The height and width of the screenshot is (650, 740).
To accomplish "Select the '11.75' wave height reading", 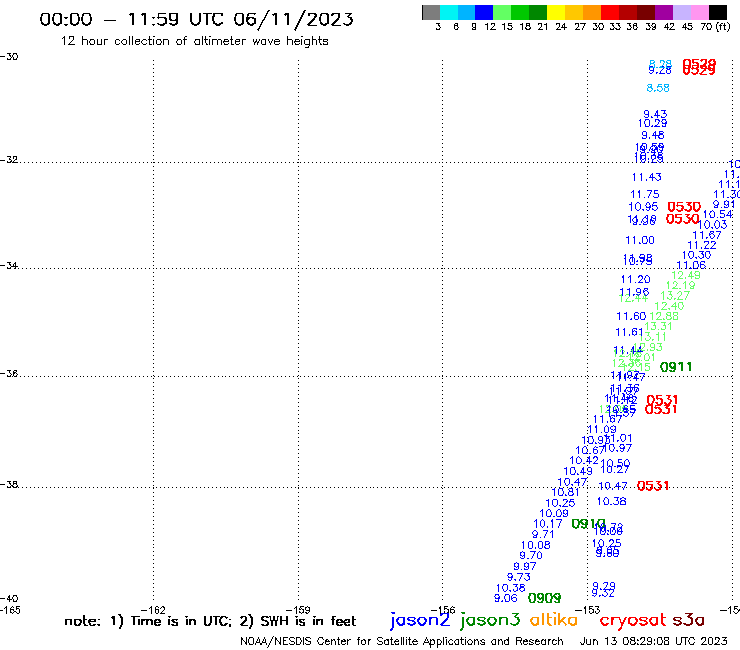I will 645,194.
